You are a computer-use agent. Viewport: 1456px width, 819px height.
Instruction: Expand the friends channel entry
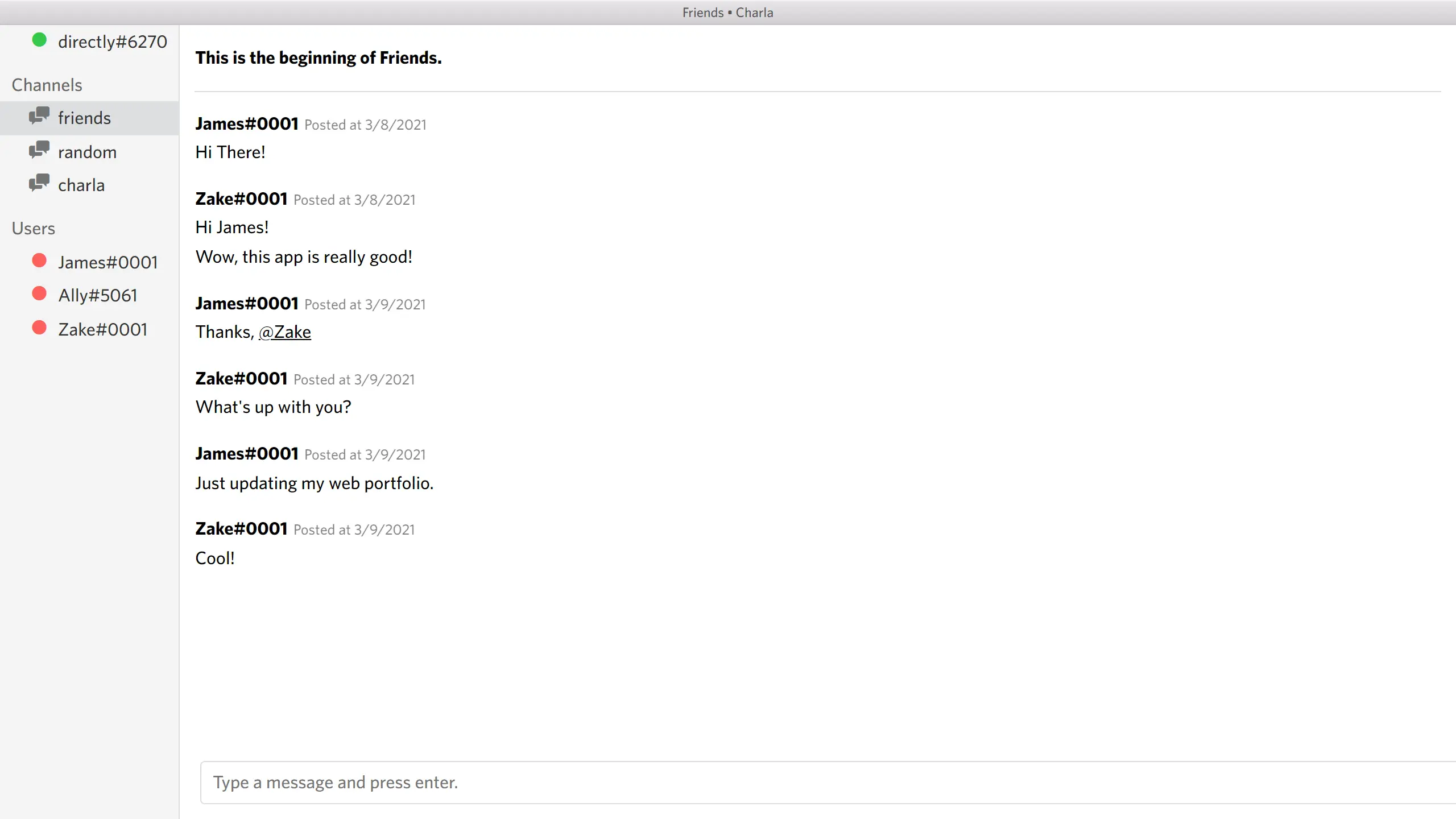coord(84,117)
